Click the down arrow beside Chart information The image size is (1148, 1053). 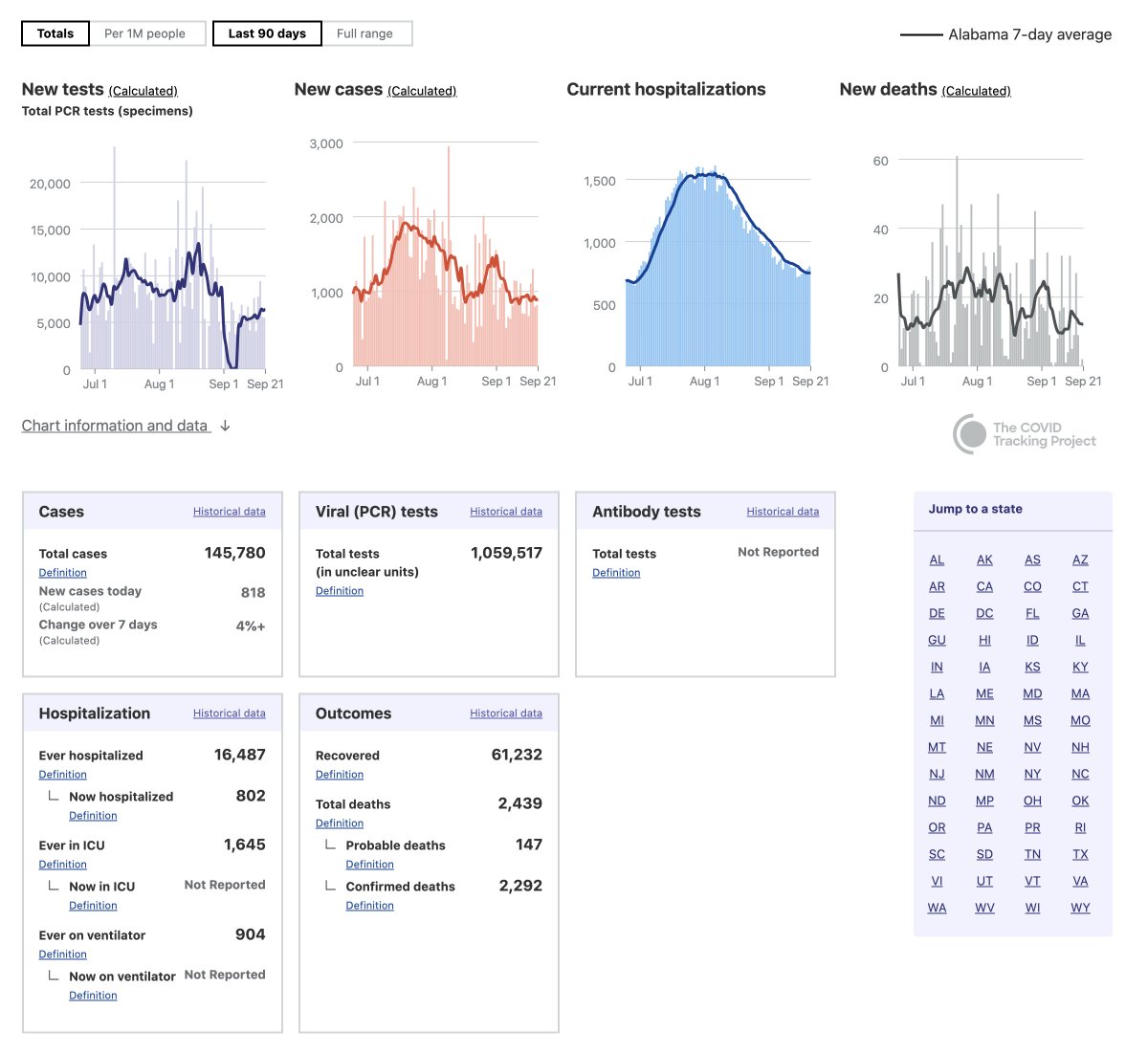pos(225,426)
